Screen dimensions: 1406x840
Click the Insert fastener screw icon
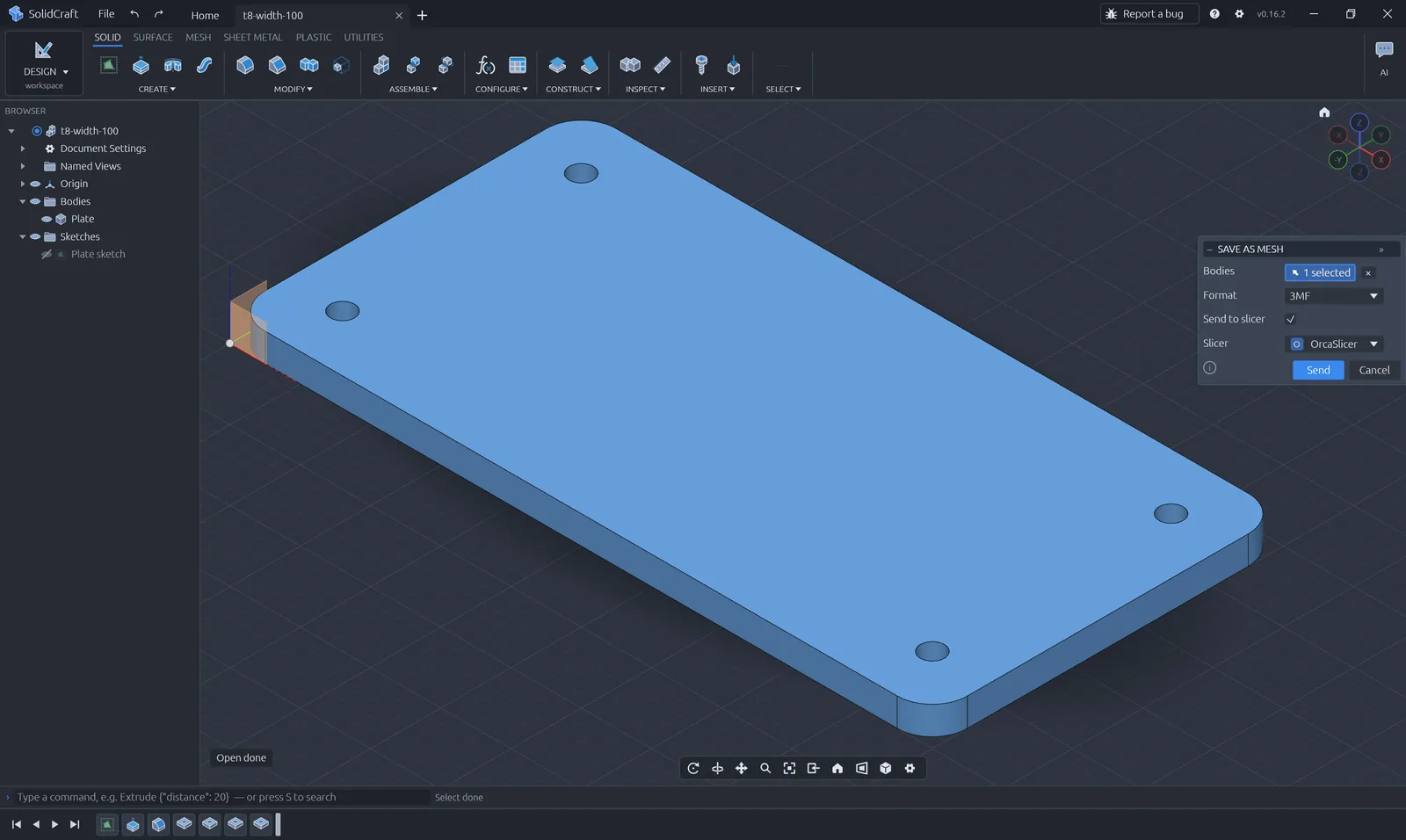click(701, 65)
